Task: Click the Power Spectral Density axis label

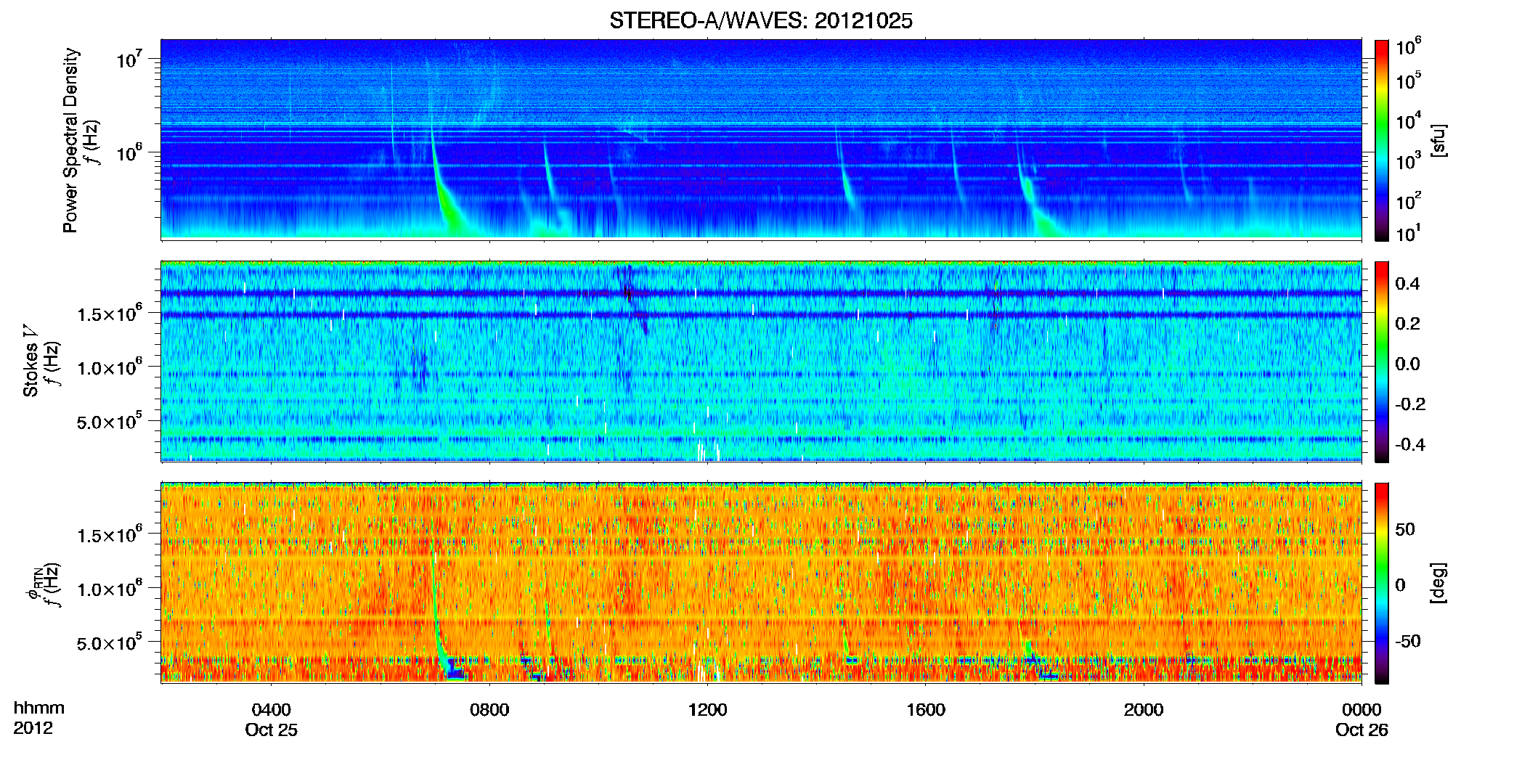Action: [70, 140]
